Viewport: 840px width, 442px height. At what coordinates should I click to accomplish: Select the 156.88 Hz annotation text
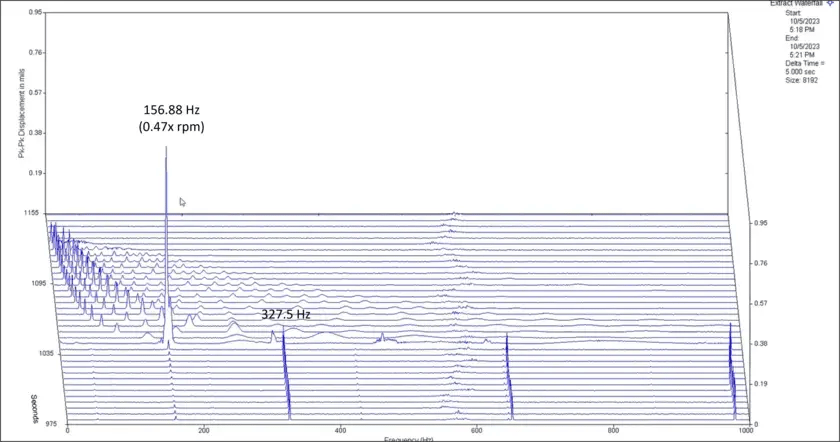point(171,110)
